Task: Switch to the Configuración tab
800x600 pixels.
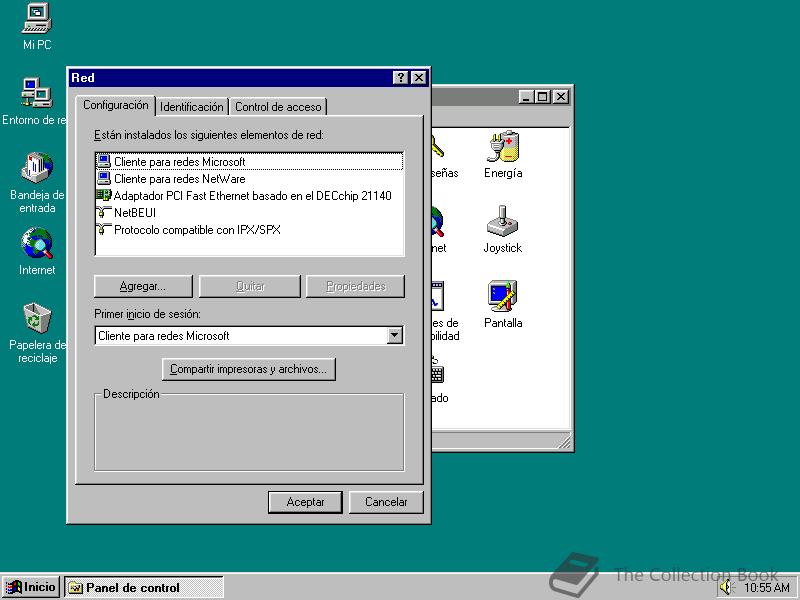Action: [116, 105]
